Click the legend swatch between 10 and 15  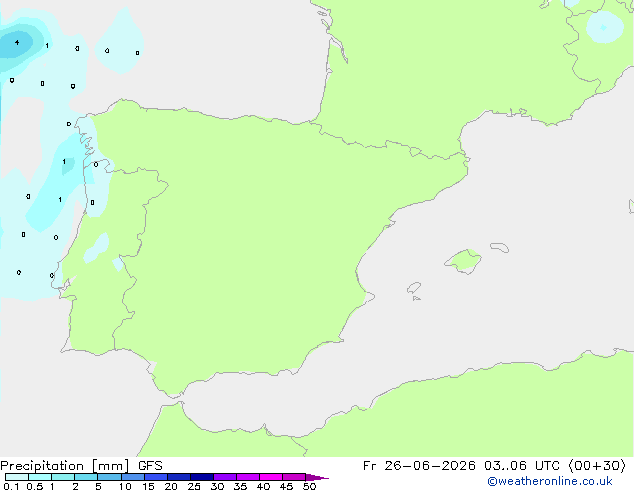coord(133,477)
